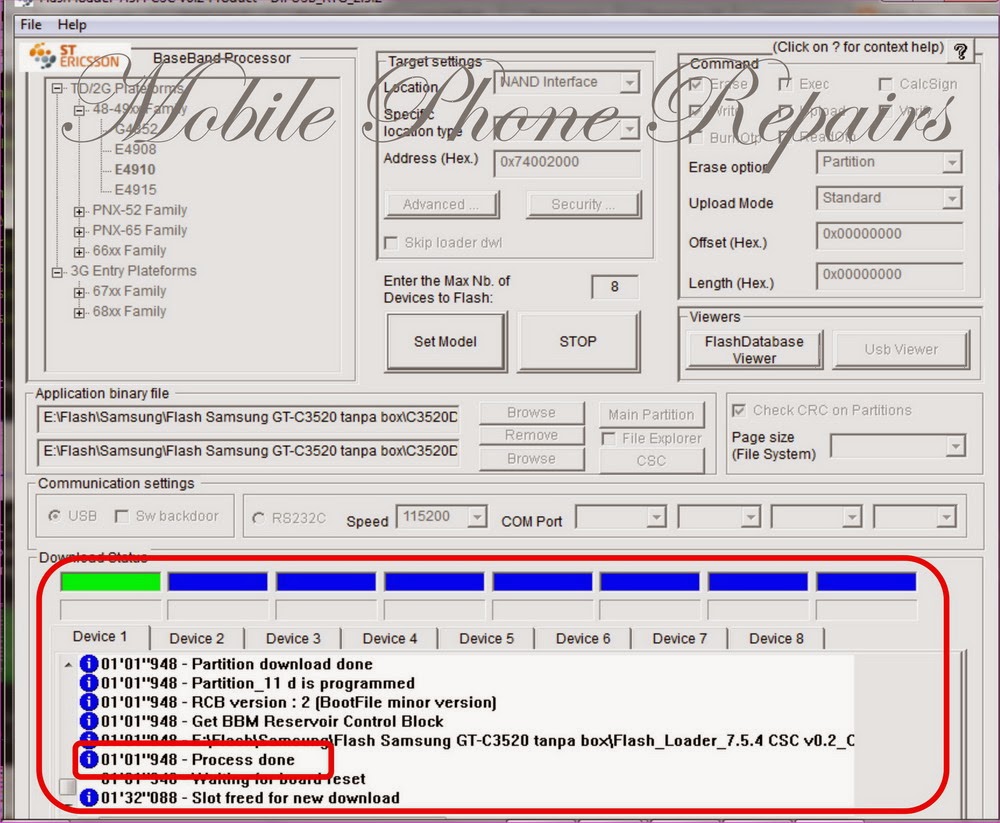The image size is (1000, 823).
Task: Click the ST Ericsson logo
Action: coord(75,56)
